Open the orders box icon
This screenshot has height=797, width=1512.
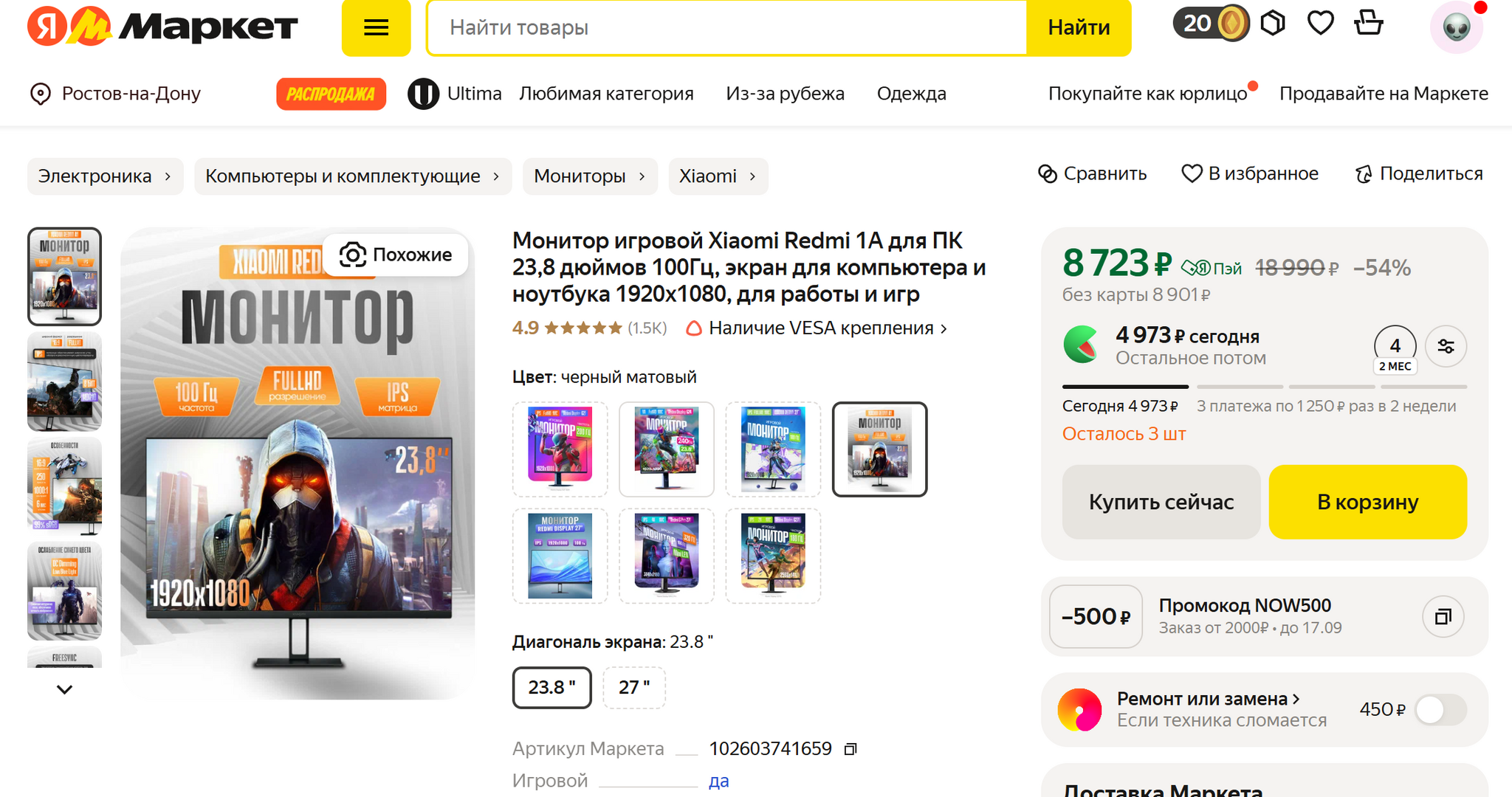click(1273, 24)
